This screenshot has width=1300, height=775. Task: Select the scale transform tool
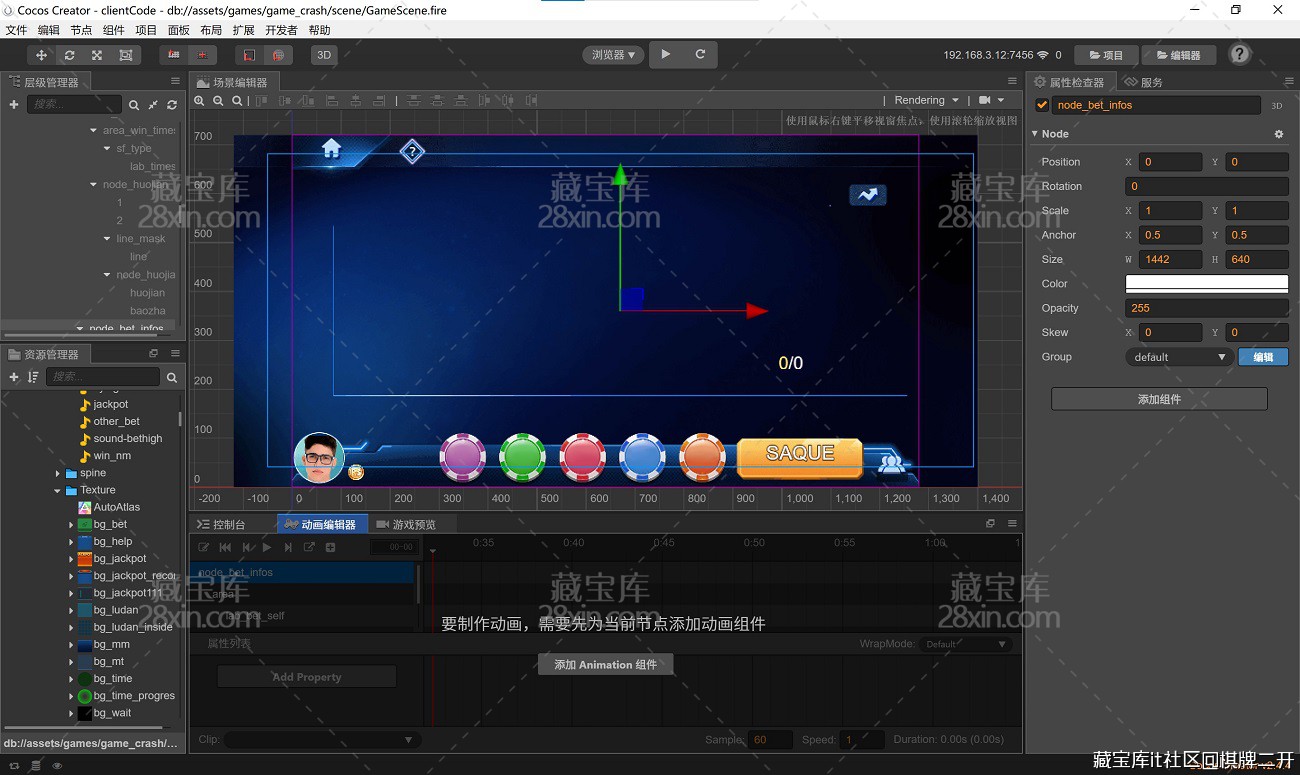click(97, 55)
